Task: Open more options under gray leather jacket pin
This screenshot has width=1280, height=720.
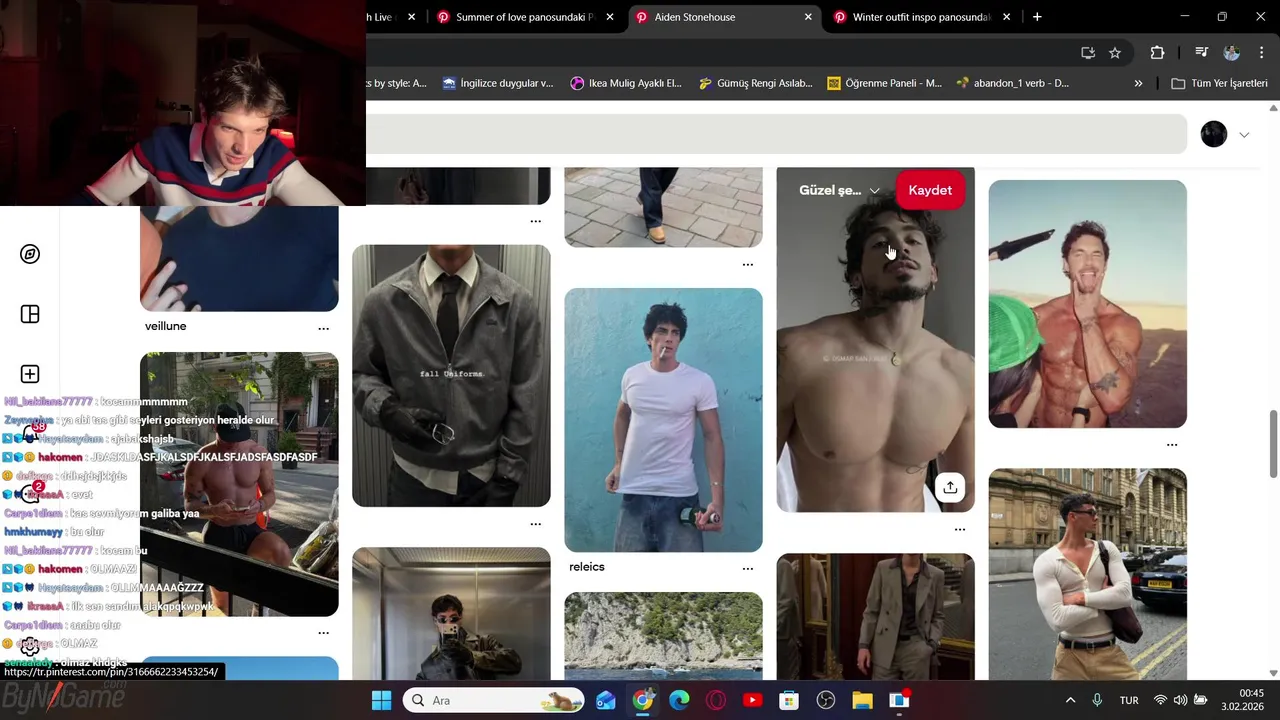Action: (535, 523)
